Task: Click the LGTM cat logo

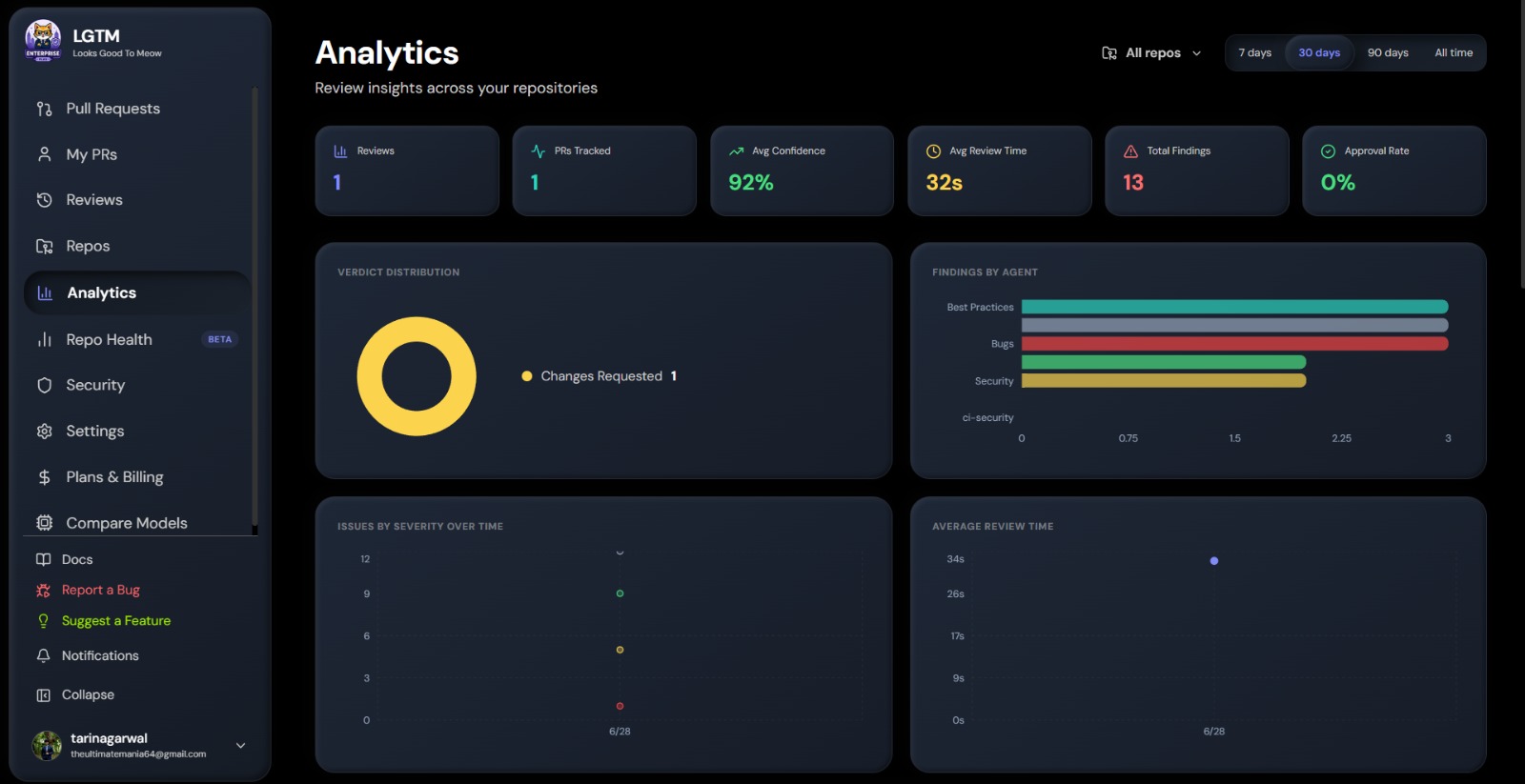Action: [x=43, y=41]
